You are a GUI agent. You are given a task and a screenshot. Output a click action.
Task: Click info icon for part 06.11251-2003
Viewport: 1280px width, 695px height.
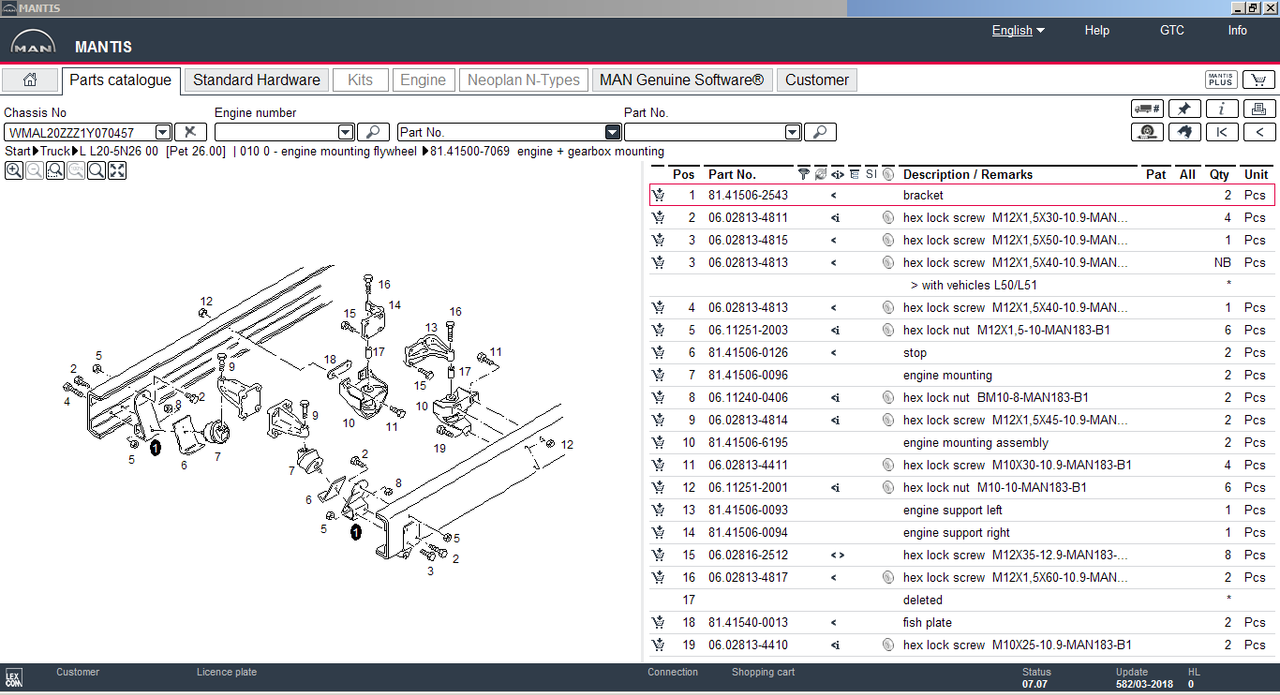pos(835,330)
